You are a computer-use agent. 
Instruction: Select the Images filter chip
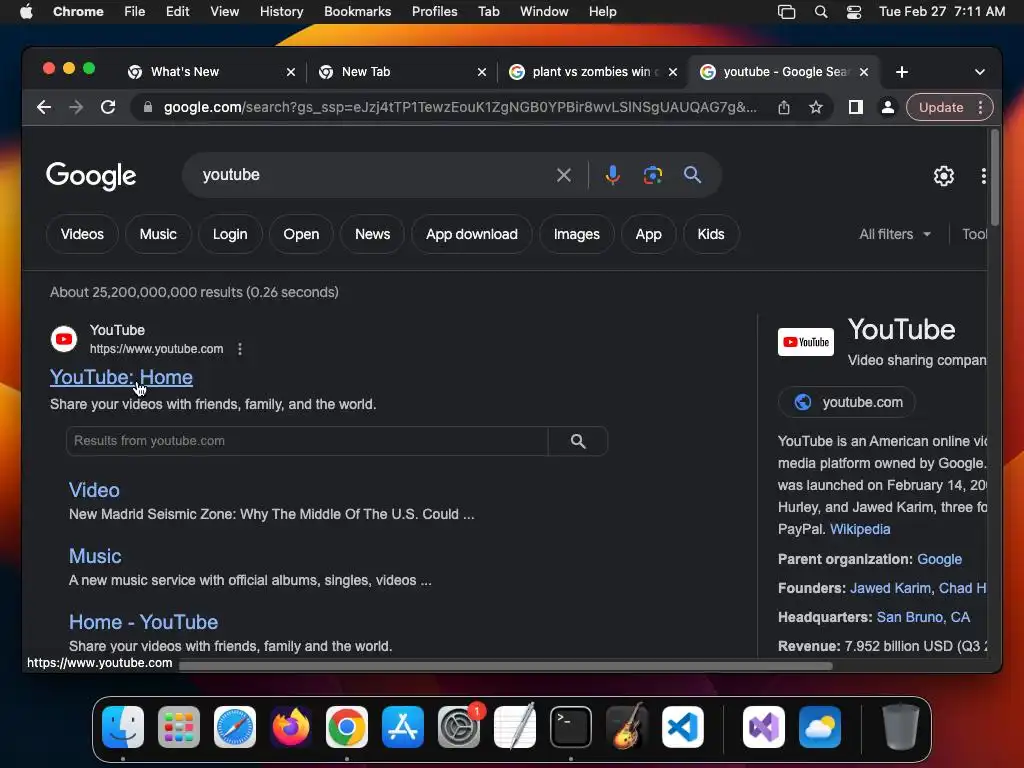(577, 234)
